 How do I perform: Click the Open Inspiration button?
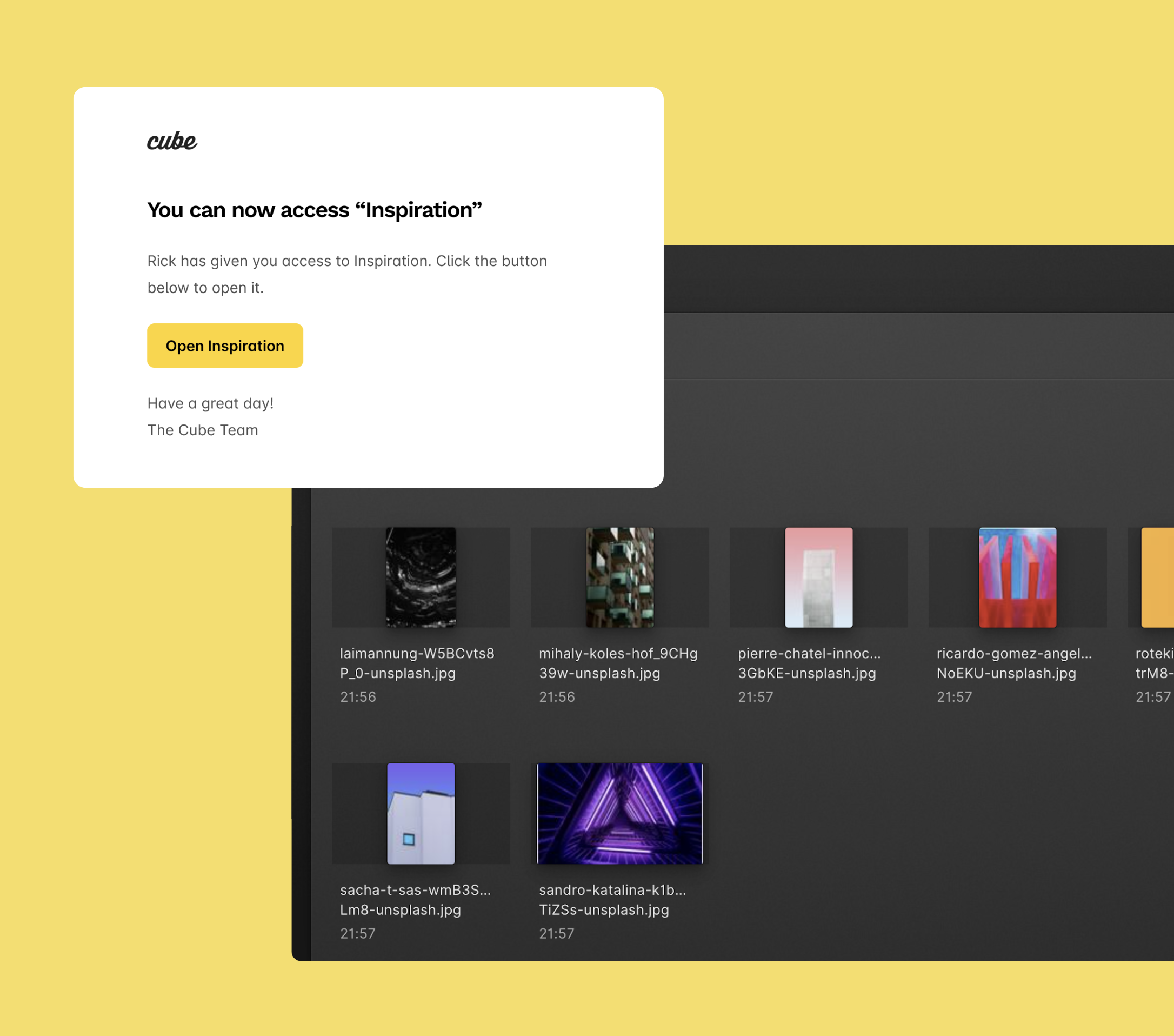224,346
